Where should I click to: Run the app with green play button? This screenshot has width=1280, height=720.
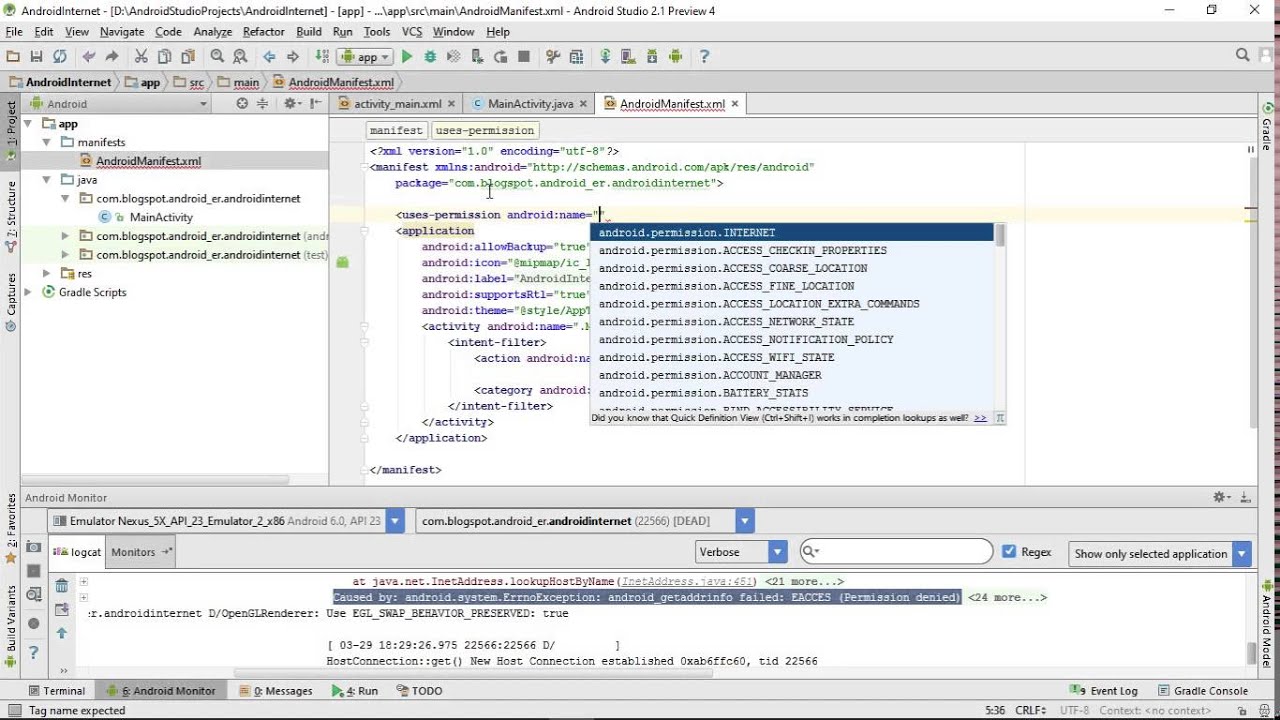[x=407, y=57]
